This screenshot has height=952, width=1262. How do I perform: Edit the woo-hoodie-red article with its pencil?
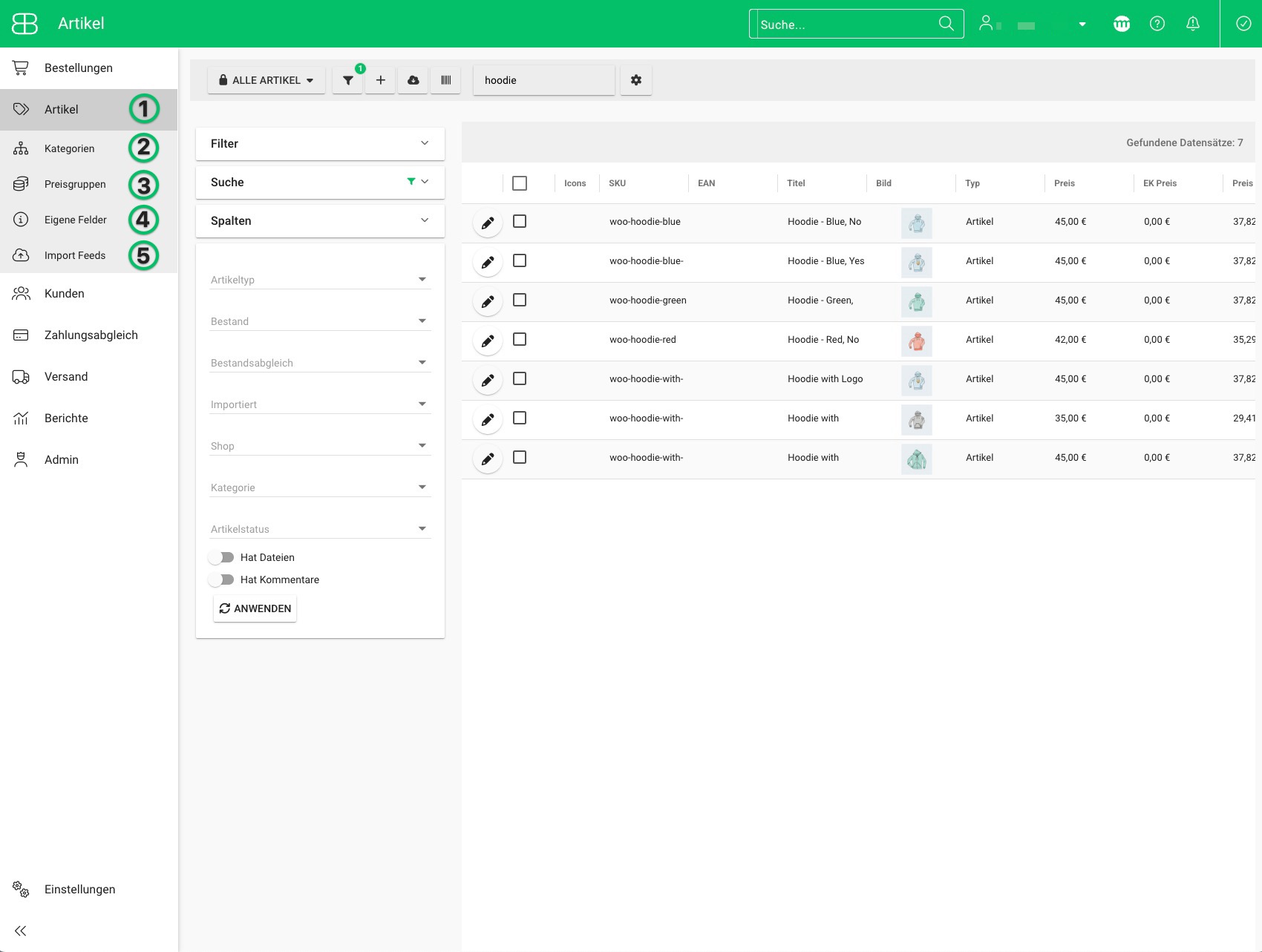click(x=488, y=341)
